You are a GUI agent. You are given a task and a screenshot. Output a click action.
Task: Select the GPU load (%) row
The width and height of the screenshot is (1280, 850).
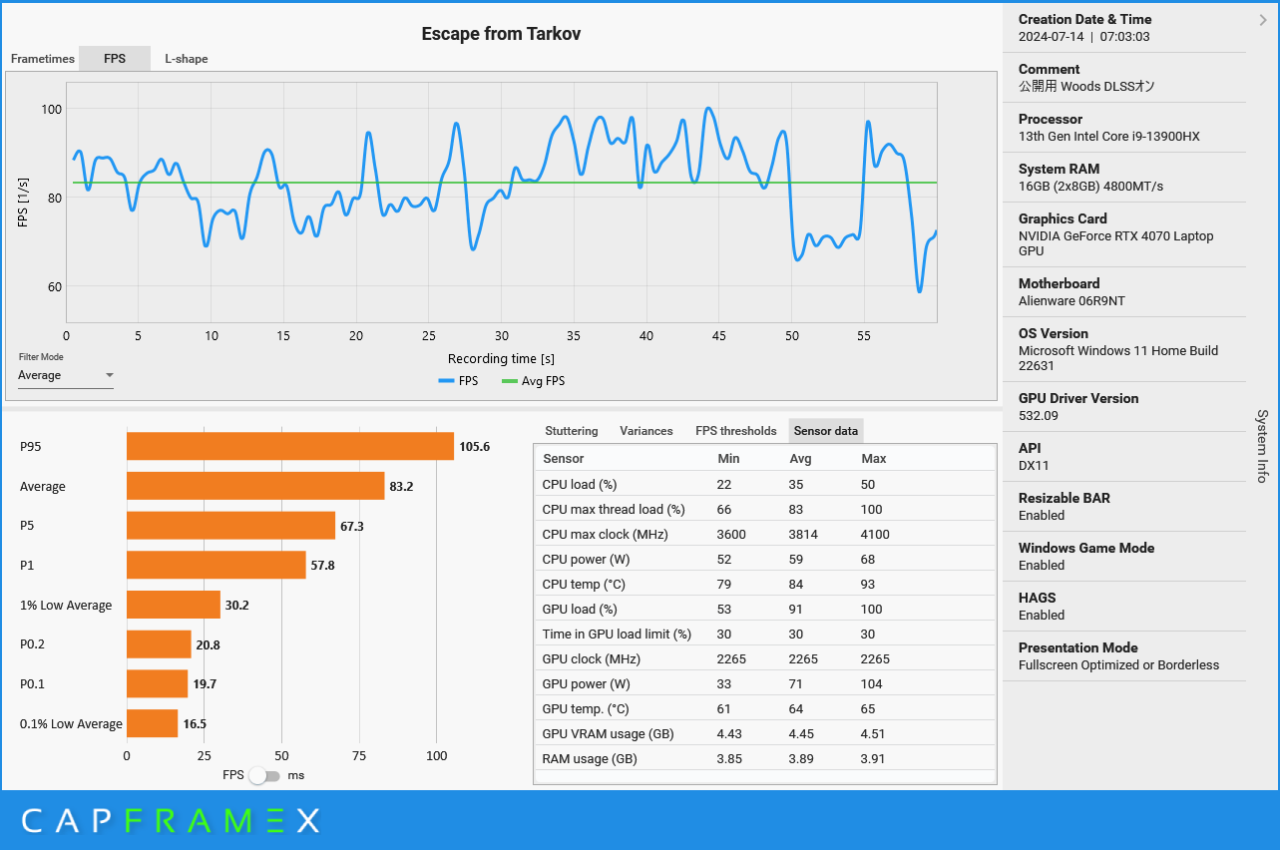(765, 609)
